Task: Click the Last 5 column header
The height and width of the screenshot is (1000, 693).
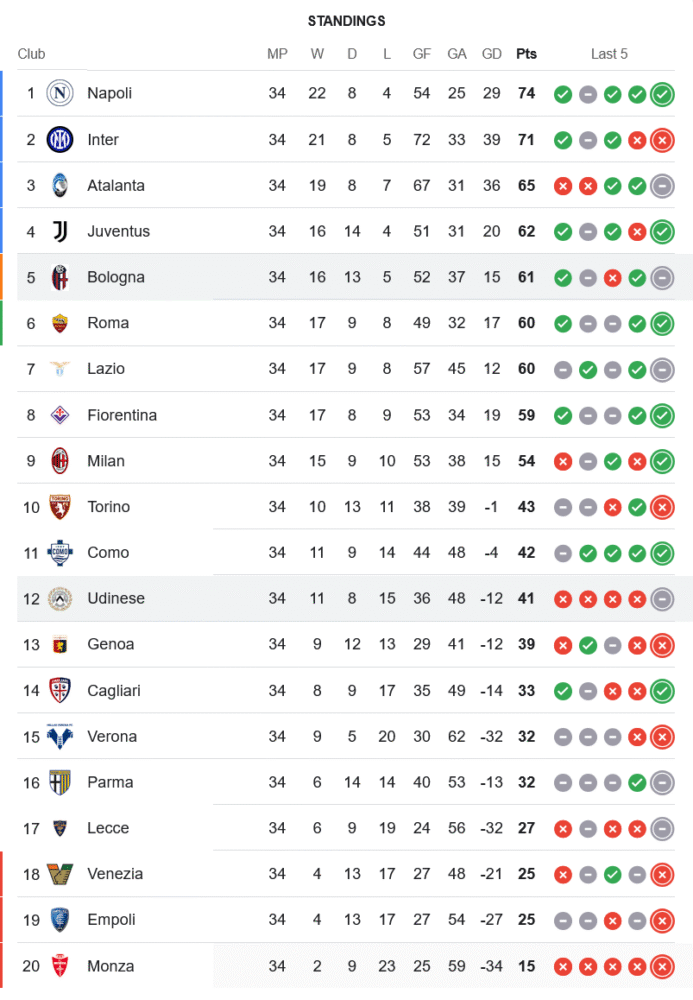Action: pyautogui.click(x=609, y=54)
